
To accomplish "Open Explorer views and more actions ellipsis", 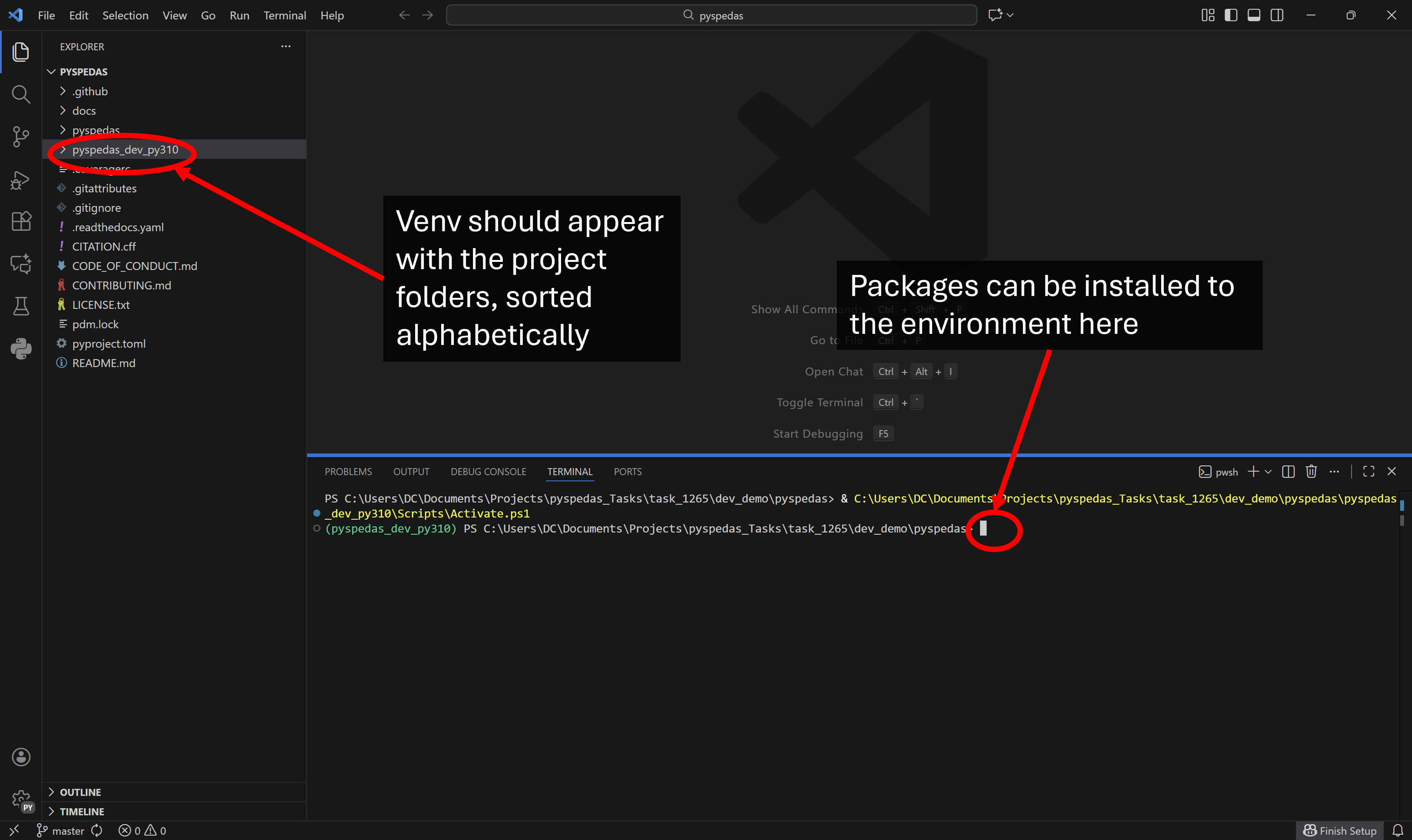I will pos(286,46).
